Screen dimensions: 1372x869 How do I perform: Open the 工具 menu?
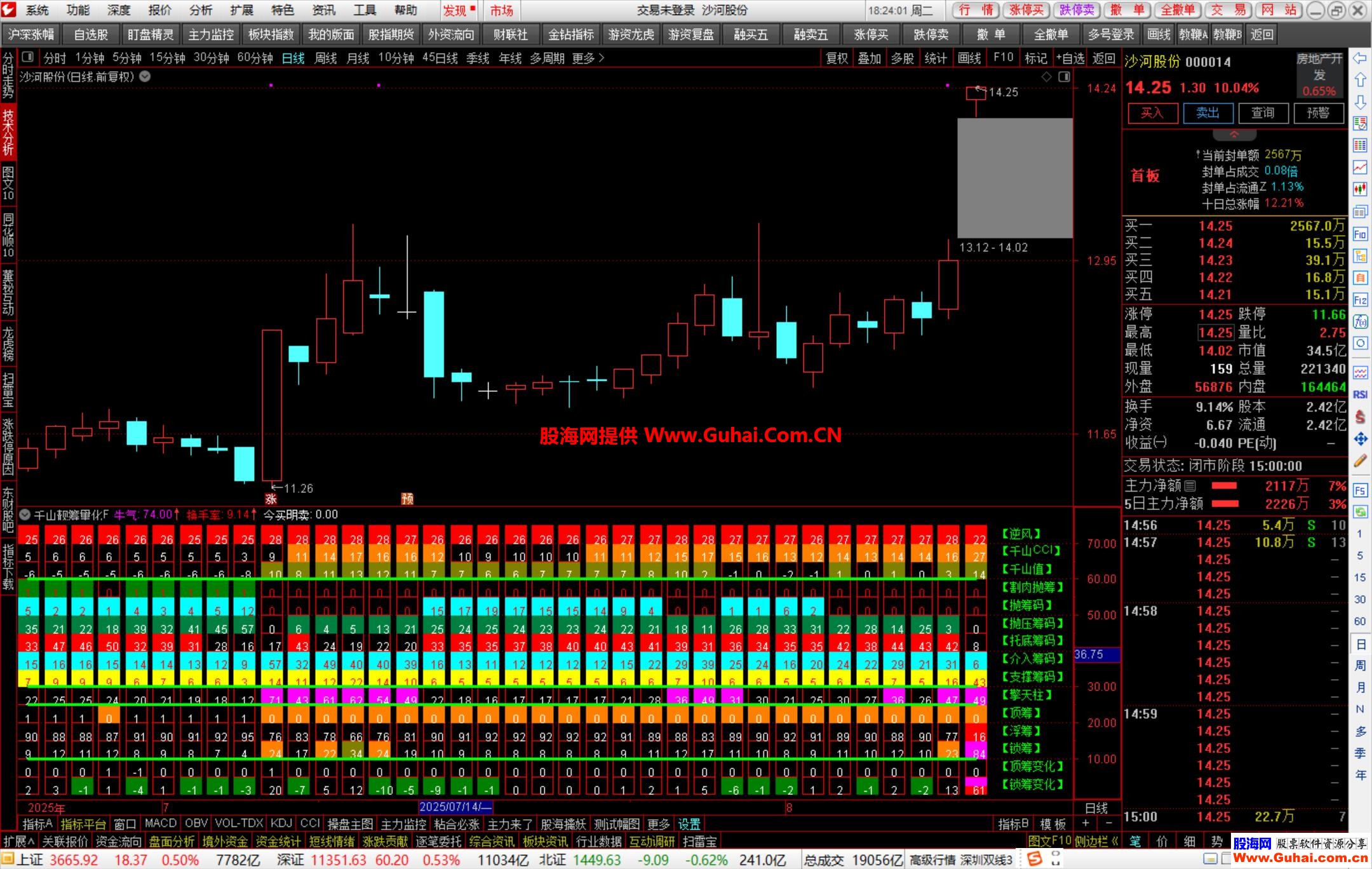pyautogui.click(x=365, y=10)
